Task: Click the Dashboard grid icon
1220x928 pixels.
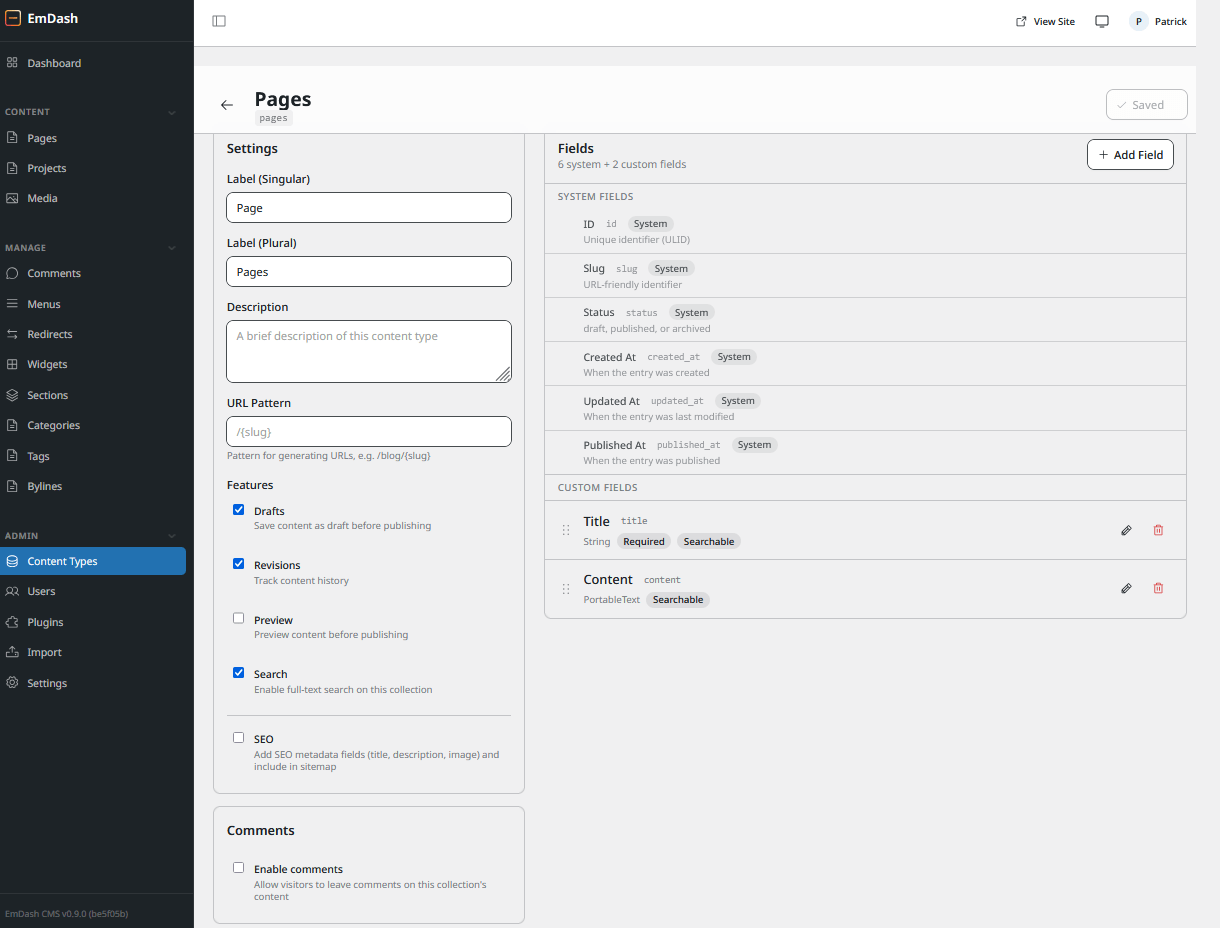Action: (12, 63)
